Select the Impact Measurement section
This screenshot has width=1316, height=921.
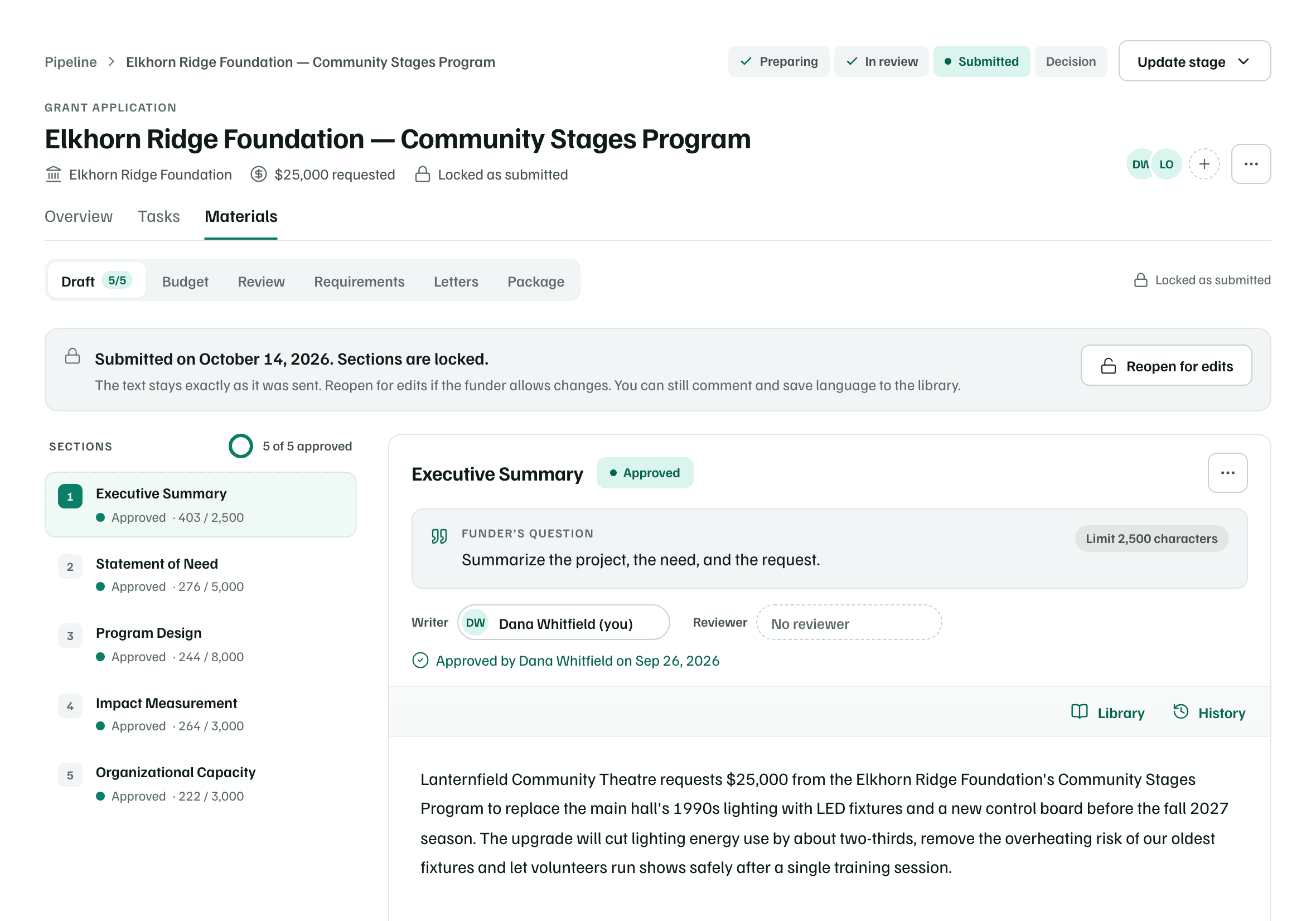[201, 714]
